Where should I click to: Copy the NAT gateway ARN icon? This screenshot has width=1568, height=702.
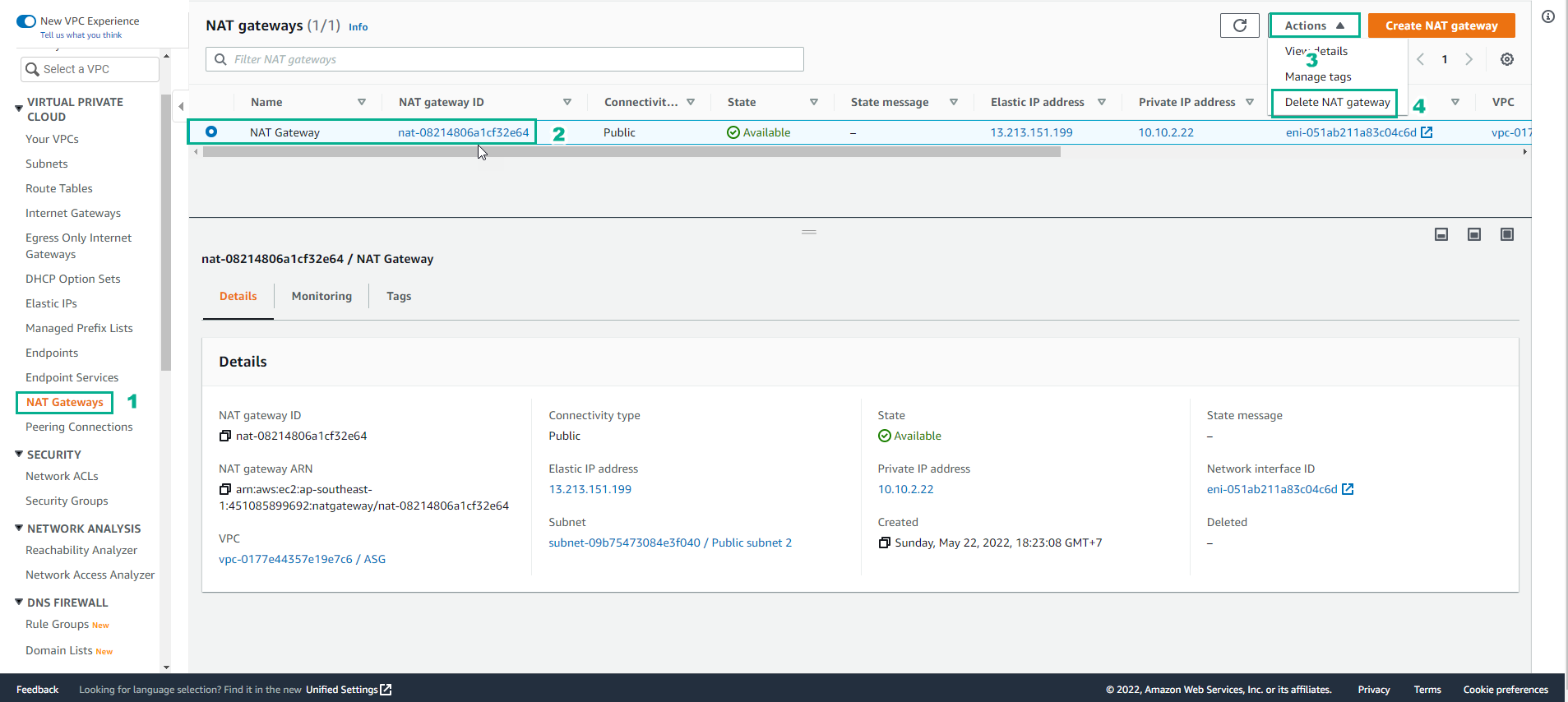[x=224, y=489]
